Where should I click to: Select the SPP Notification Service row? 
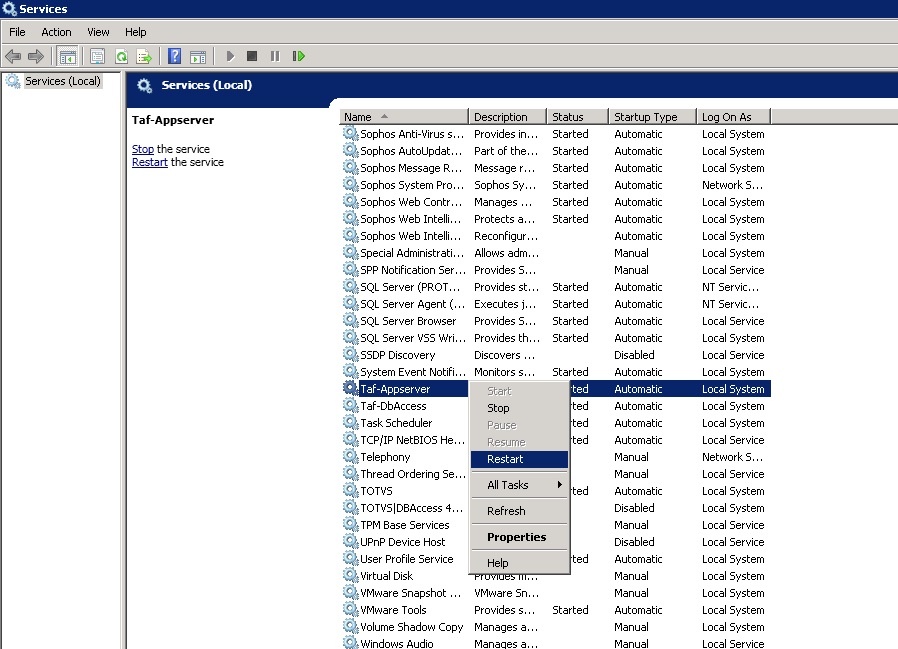[556, 270]
